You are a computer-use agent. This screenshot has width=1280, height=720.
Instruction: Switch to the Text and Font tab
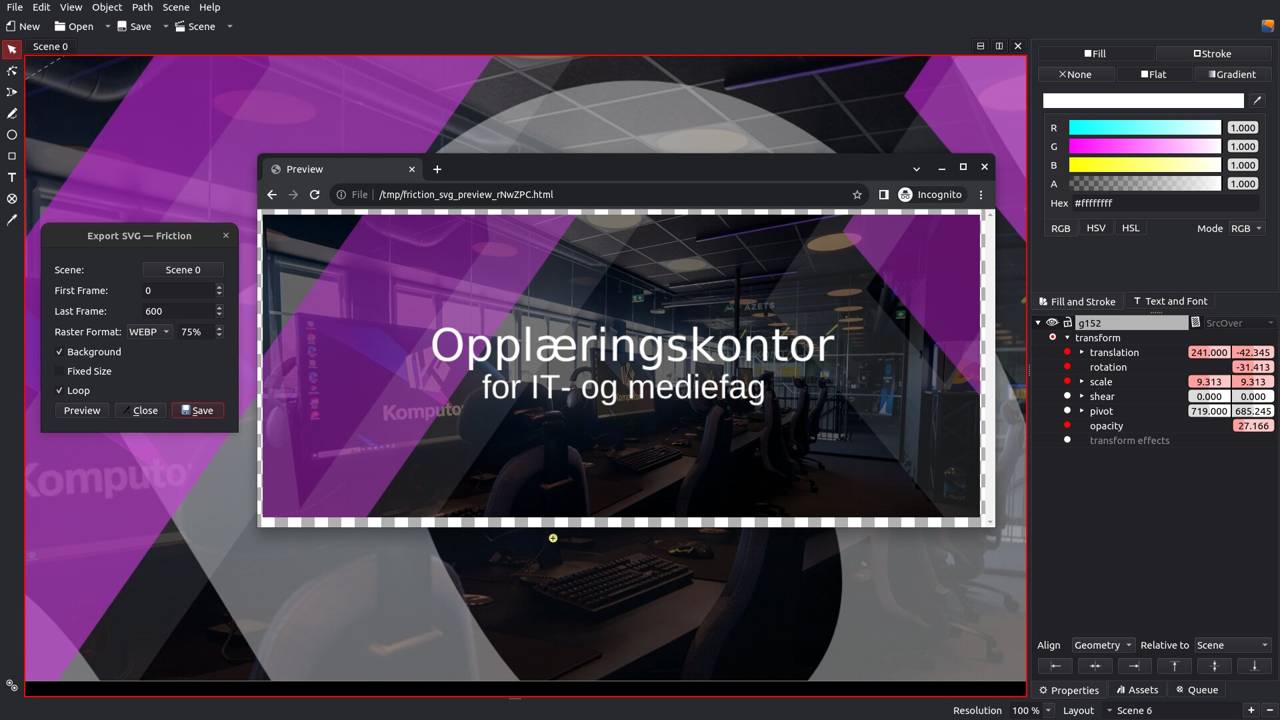pos(1169,301)
